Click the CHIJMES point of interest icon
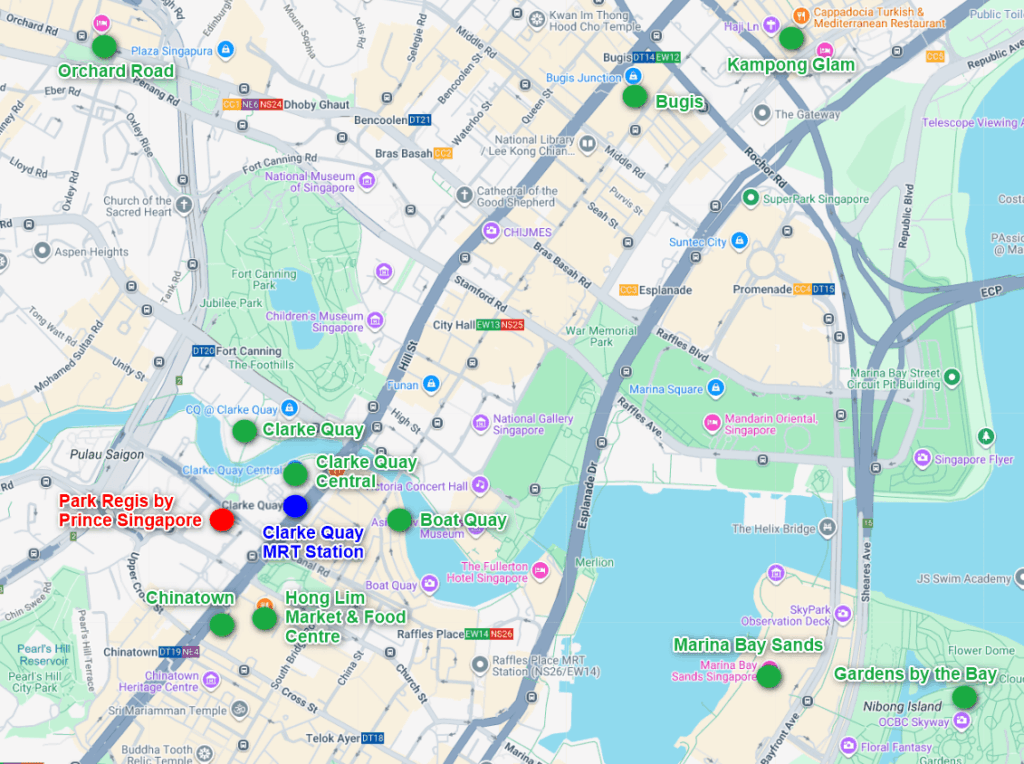 491,232
